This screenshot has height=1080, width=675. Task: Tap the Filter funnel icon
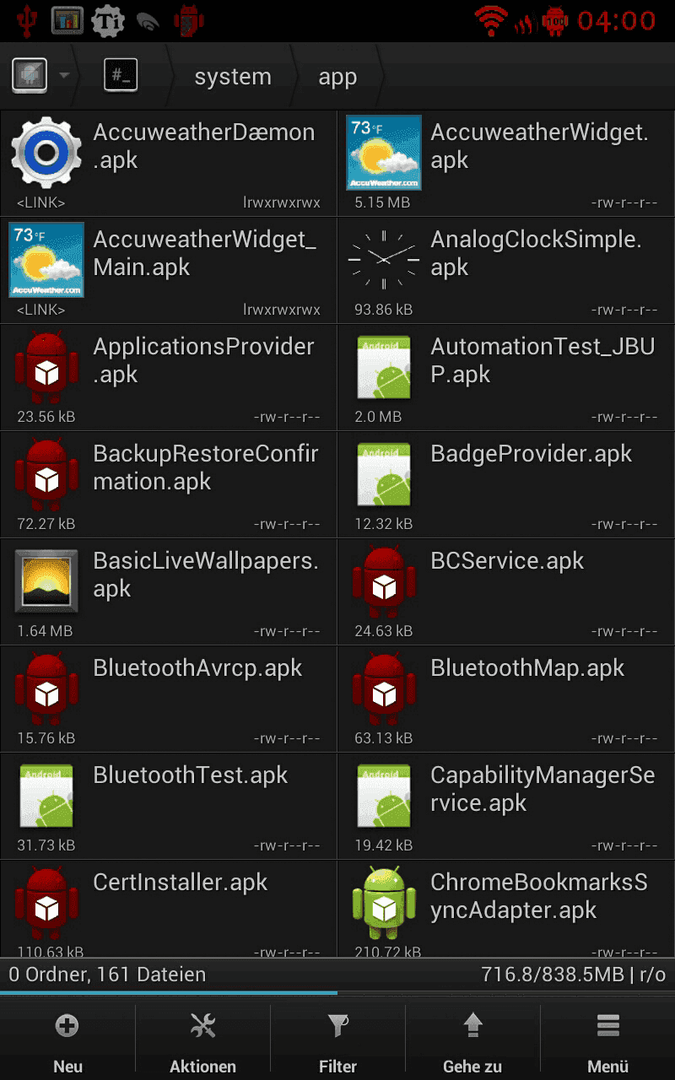click(338, 1026)
